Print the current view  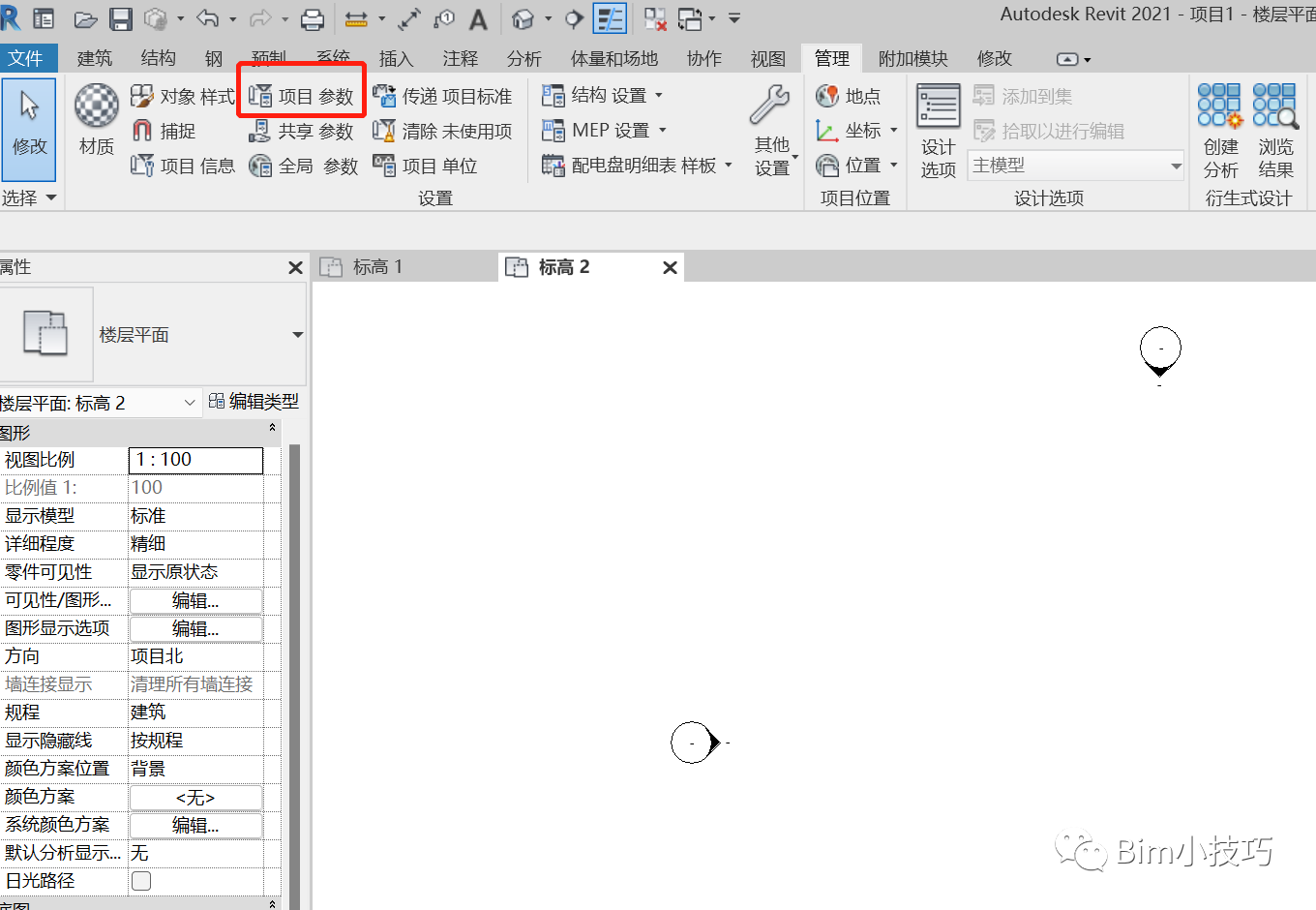[x=313, y=18]
